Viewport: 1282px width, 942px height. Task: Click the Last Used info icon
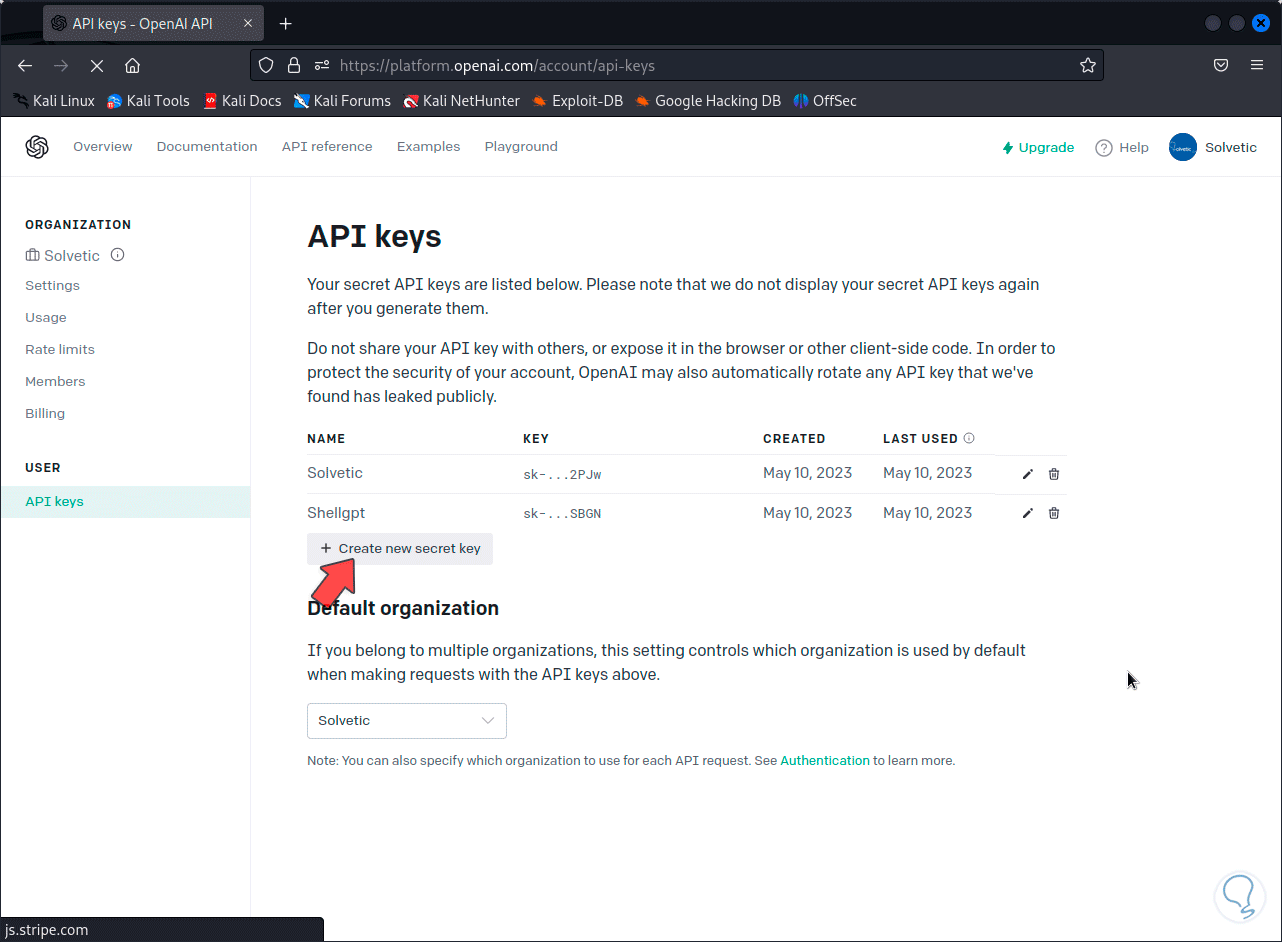point(969,438)
